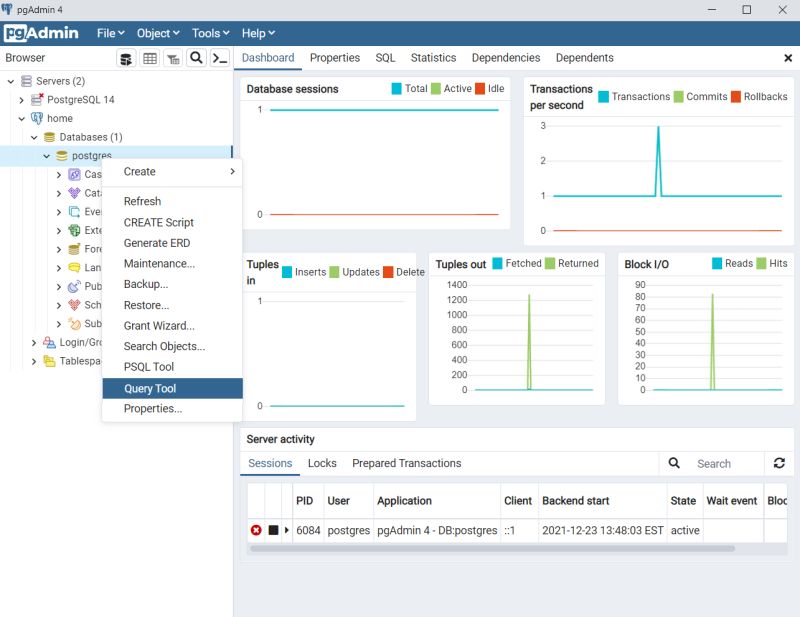Select Restore... from context menu
The height and width of the screenshot is (617, 800).
coord(172,305)
